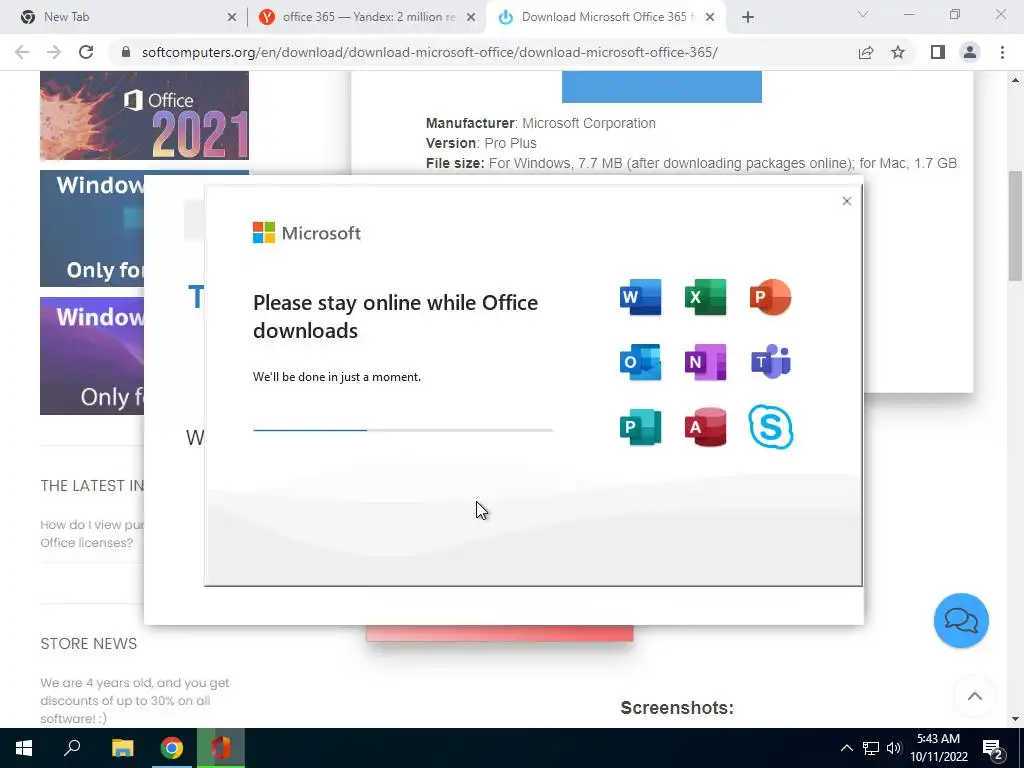
Task: Open the network status tray icon
Action: pyautogui.click(x=871, y=748)
